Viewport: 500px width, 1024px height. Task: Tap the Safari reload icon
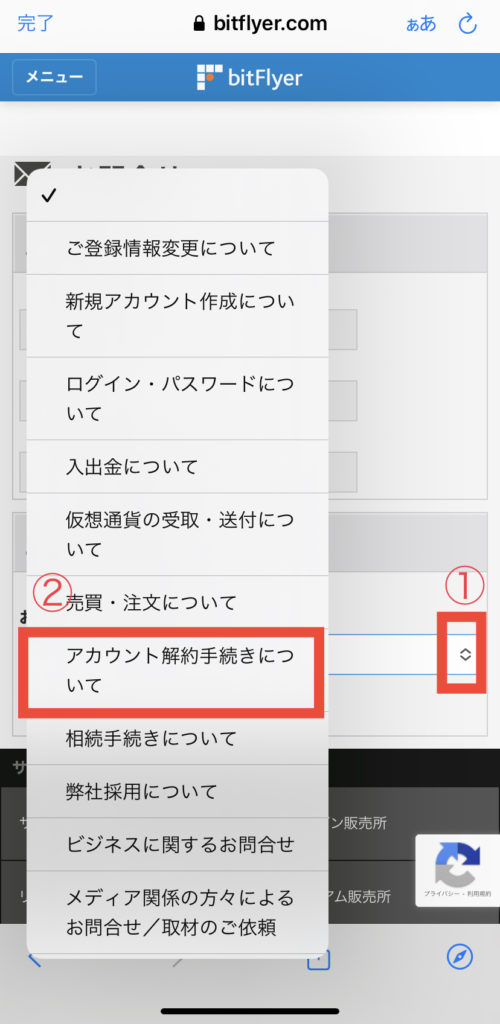[x=468, y=24]
